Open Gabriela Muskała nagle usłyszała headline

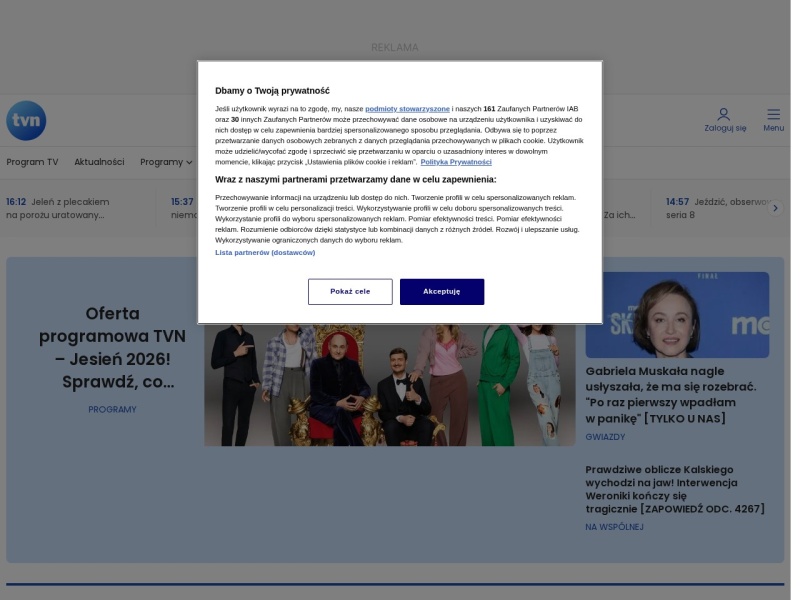click(671, 395)
